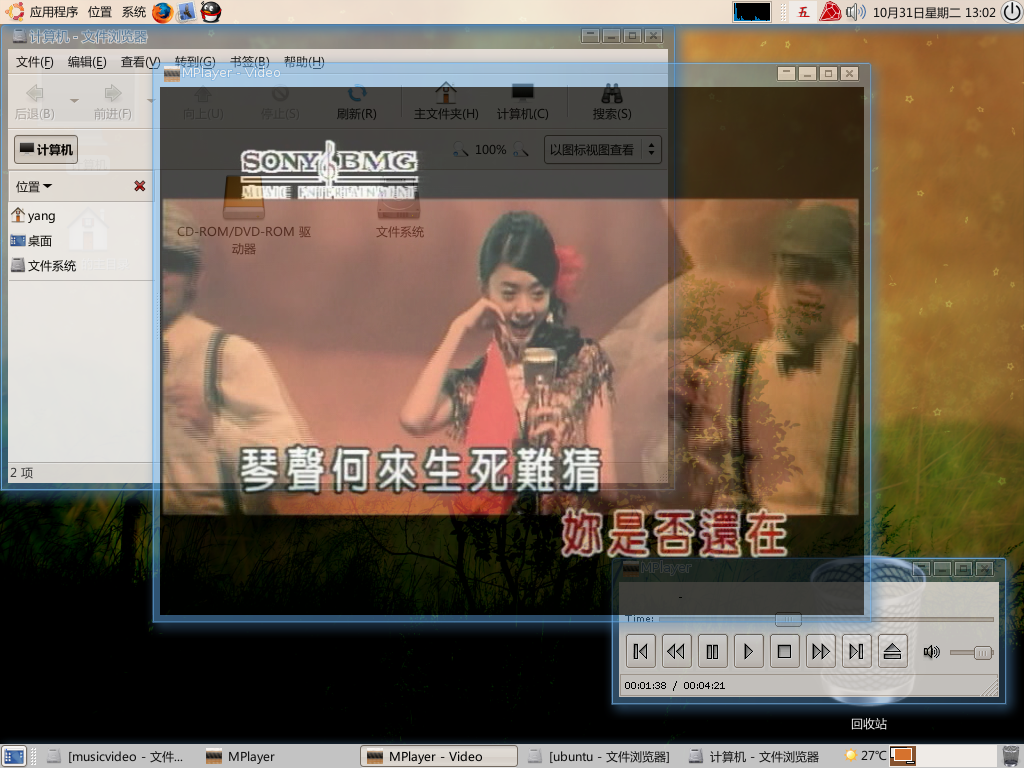Expand the back history dropdown arrow
1024x768 pixels.
(74, 101)
